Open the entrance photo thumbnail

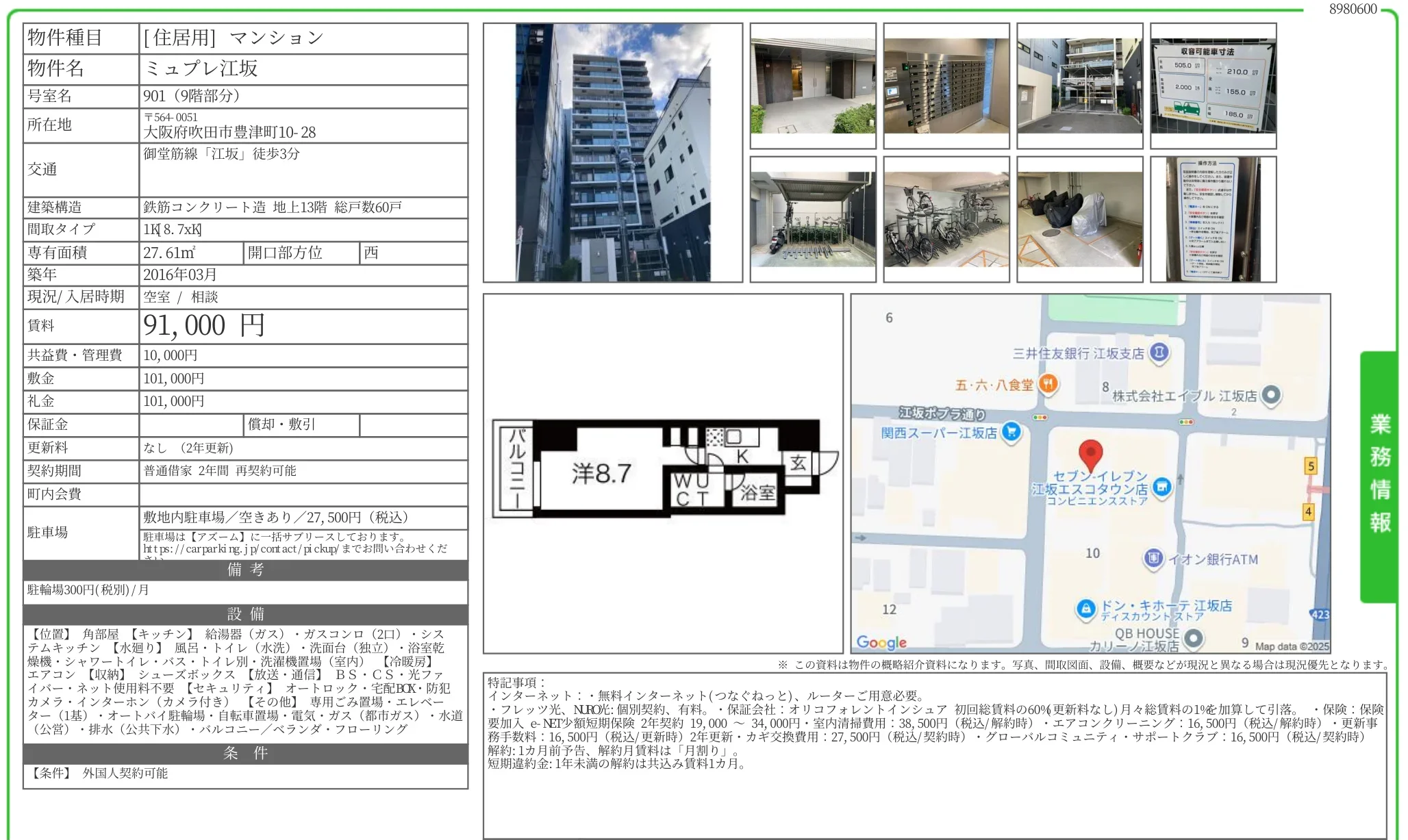pos(813,86)
